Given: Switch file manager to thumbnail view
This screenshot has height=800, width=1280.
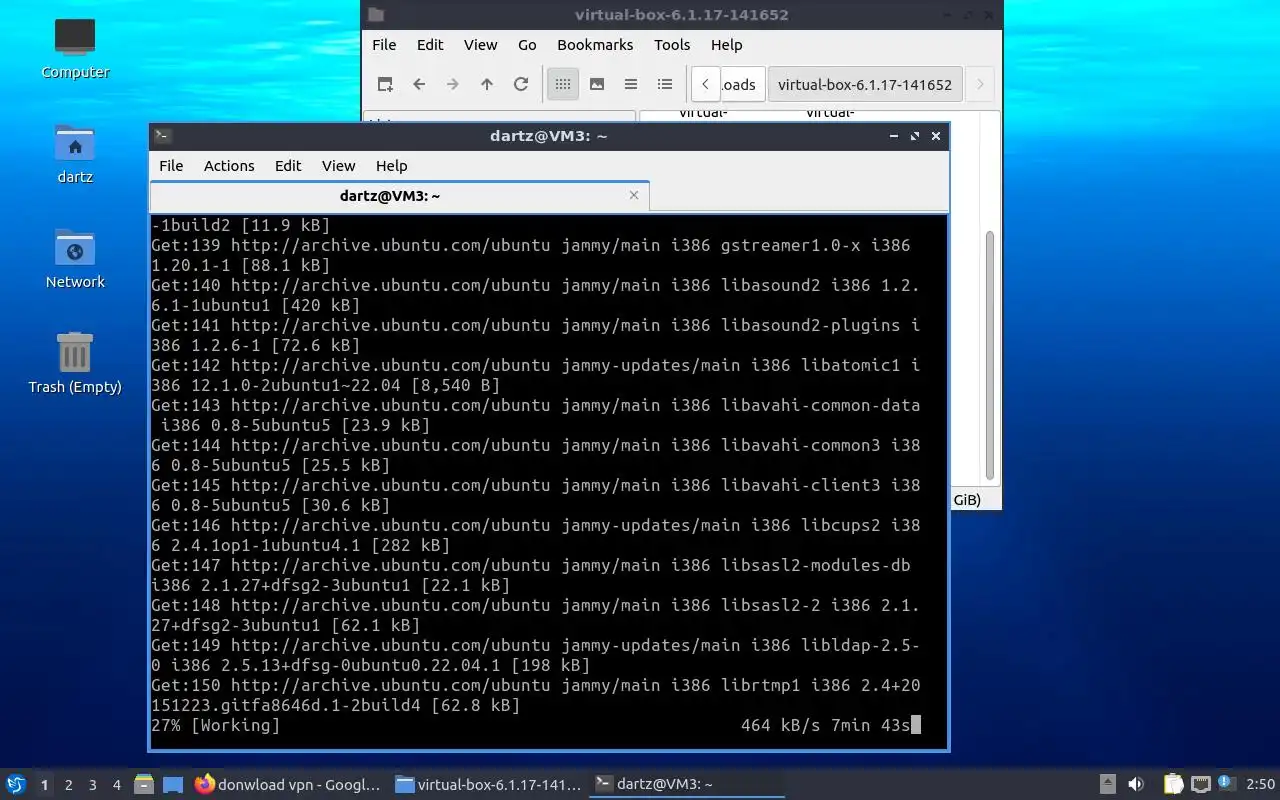Looking at the screenshot, I should point(597,84).
